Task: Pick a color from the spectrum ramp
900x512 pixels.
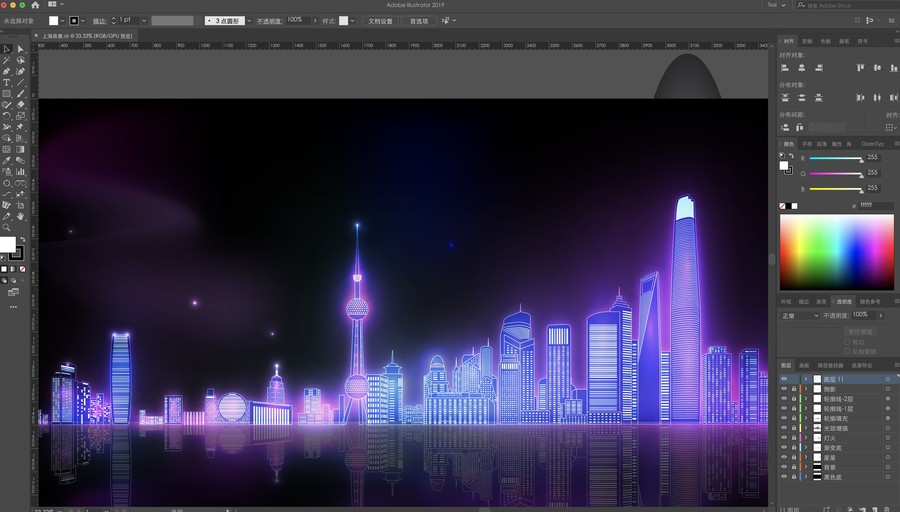Action: (836, 252)
